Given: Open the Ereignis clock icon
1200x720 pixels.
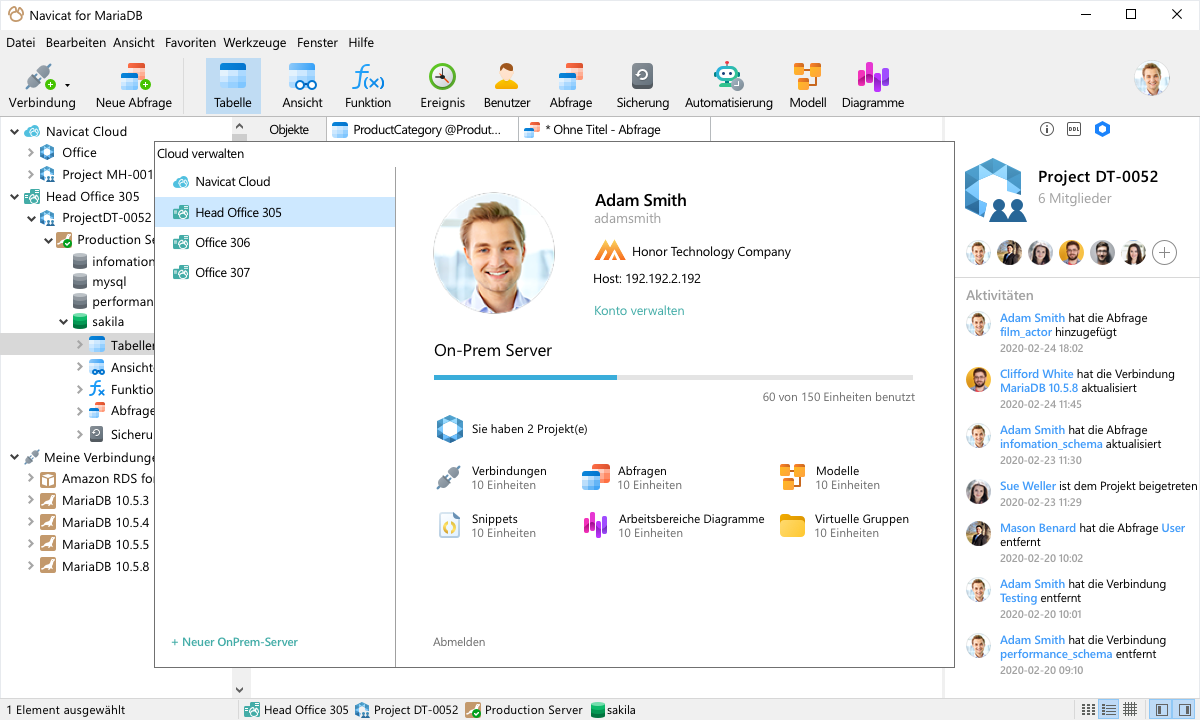Looking at the screenshot, I should (x=442, y=86).
